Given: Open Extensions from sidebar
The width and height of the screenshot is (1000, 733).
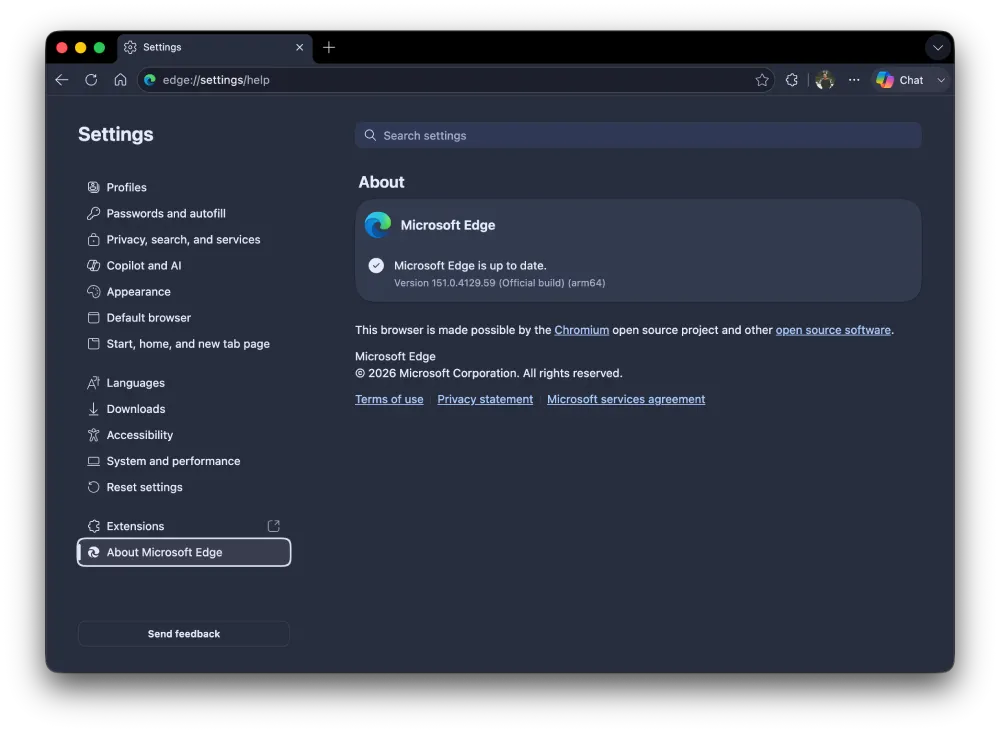Looking at the screenshot, I should pos(184,526).
